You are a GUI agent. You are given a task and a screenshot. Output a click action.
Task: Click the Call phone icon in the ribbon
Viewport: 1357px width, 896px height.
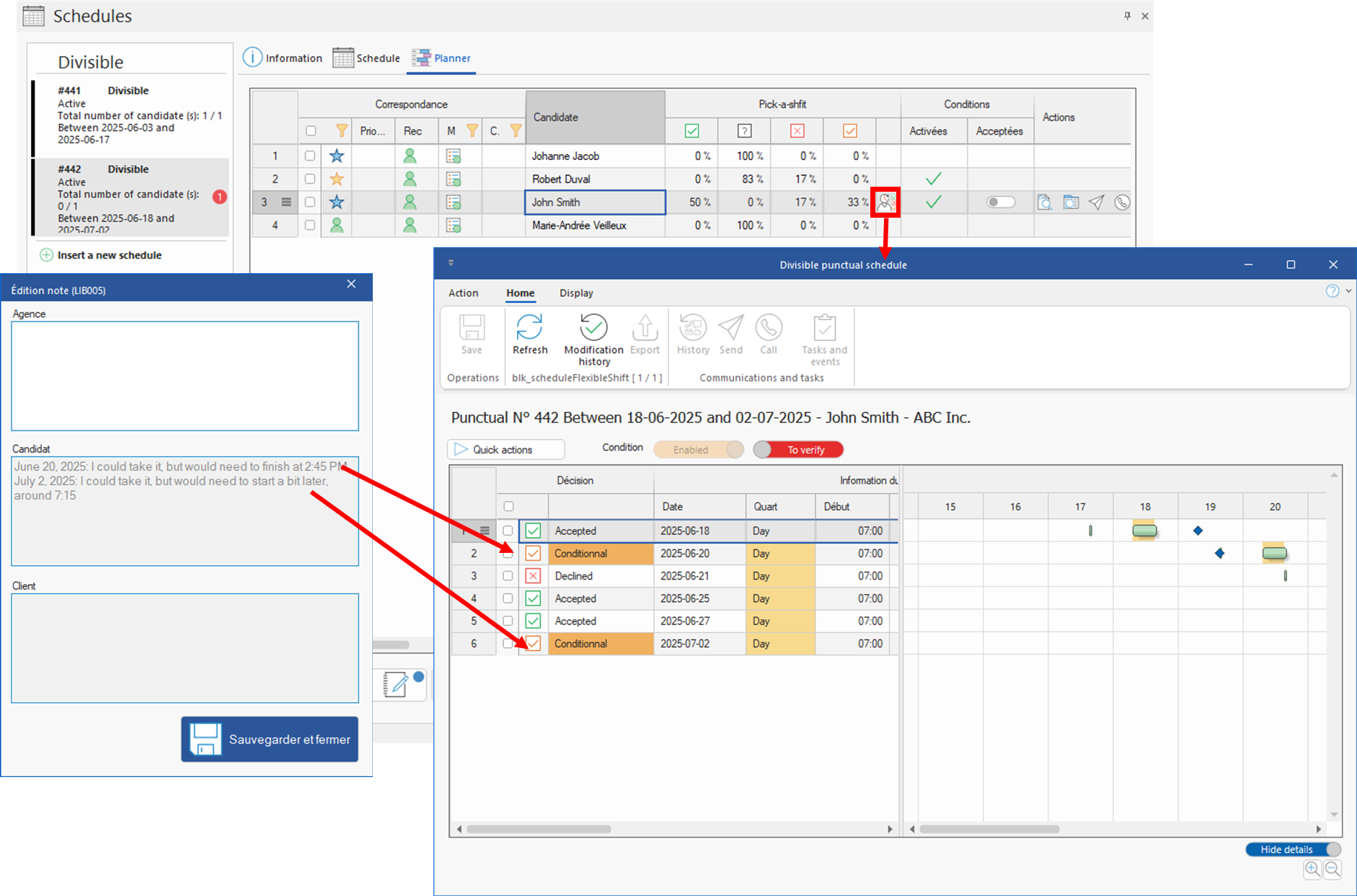pos(769,328)
